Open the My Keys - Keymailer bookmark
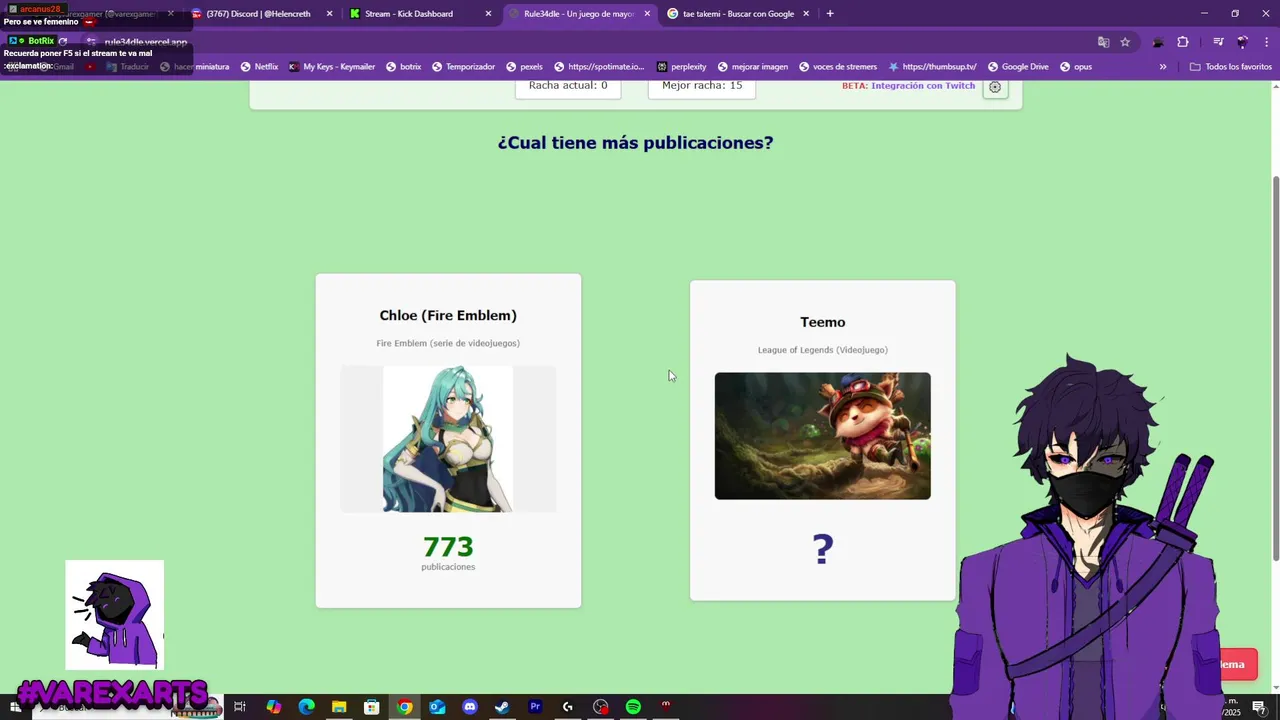1280x720 pixels. (x=332, y=67)
